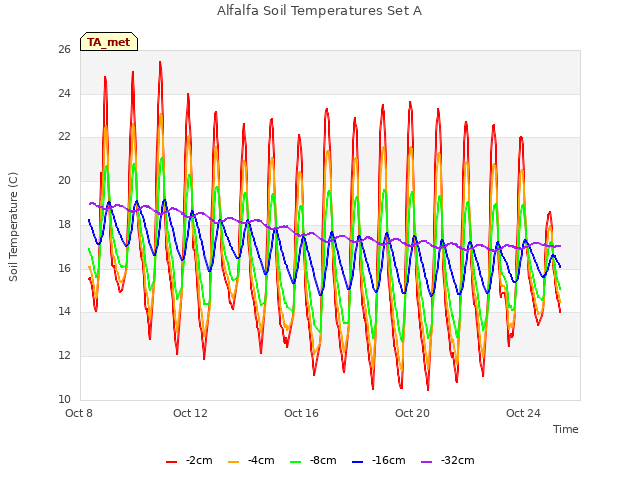Click the 14 y-axis tick label
Screen dimensions: 640x480
[64, 312]
